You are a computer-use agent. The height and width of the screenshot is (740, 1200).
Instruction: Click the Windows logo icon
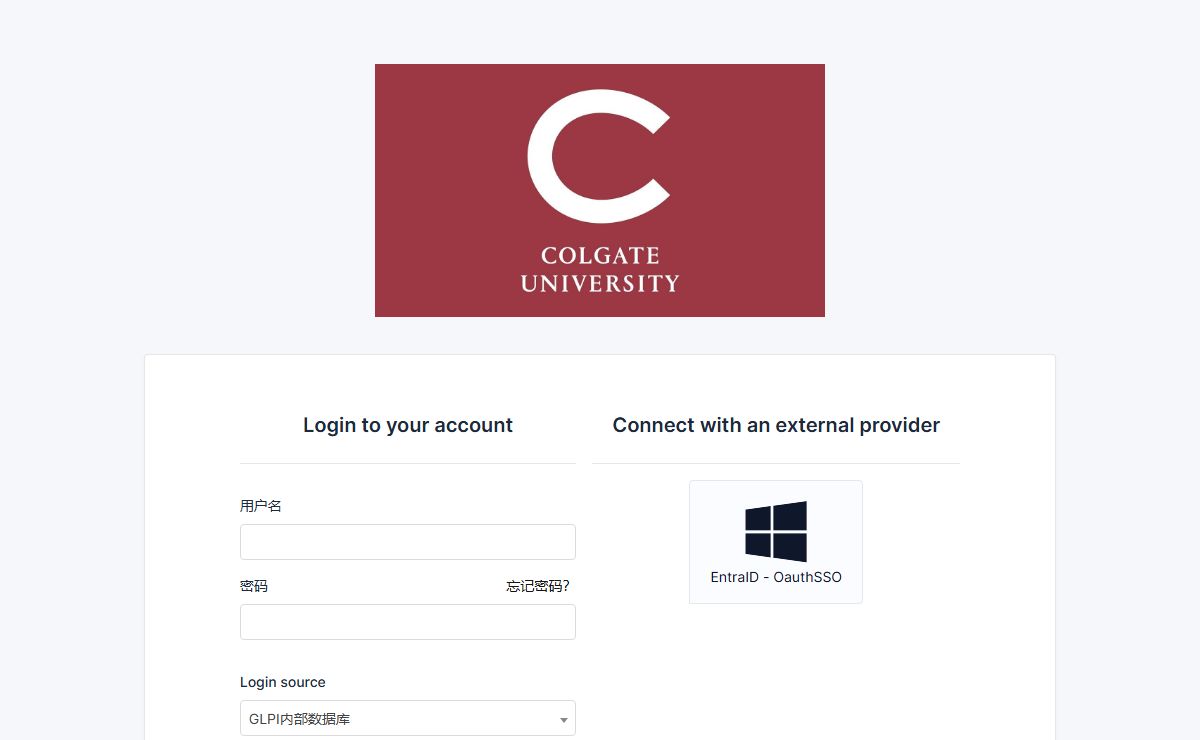(x=776, y=532)
